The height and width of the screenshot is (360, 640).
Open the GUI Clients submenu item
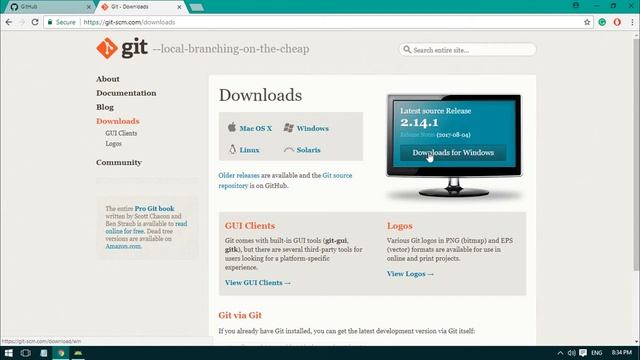[x=121, y=133]
